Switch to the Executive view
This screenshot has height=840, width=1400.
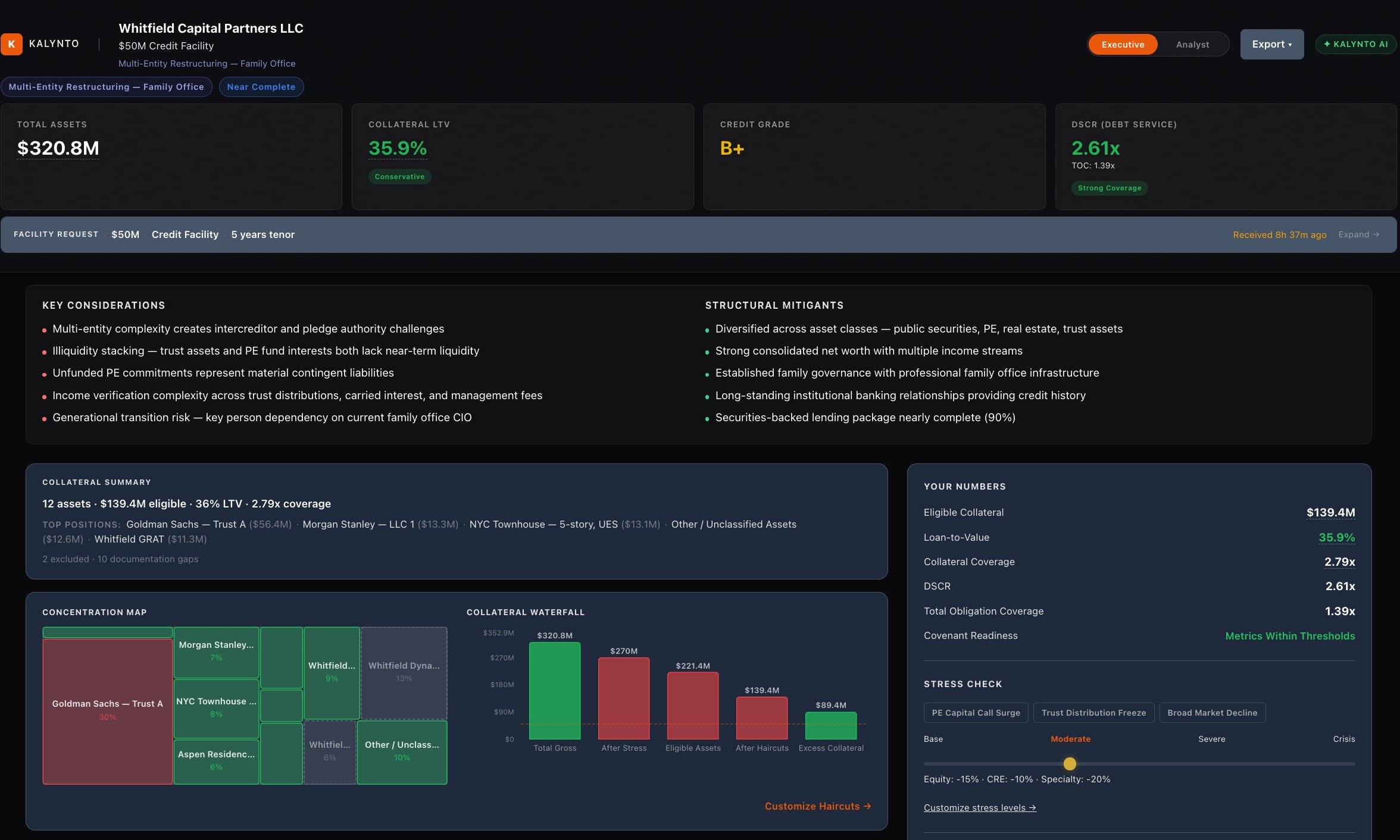click(1123, 45)
